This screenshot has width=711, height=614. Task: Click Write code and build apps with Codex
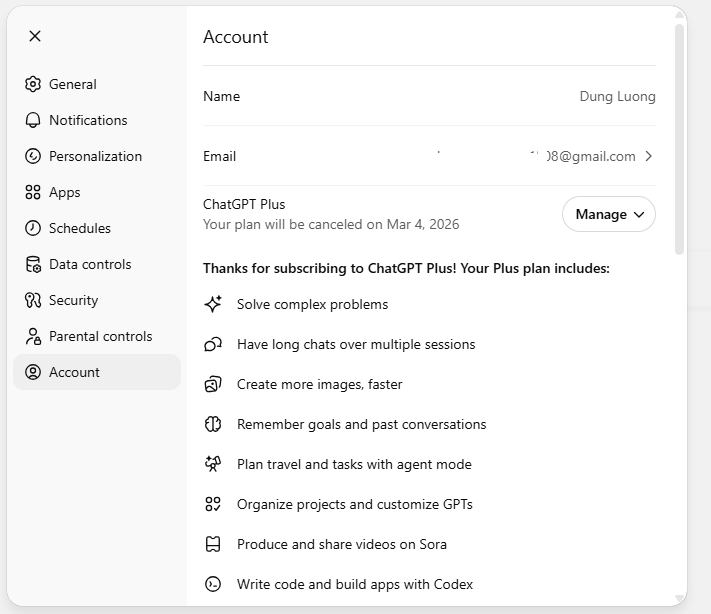(x=355, y=584)
